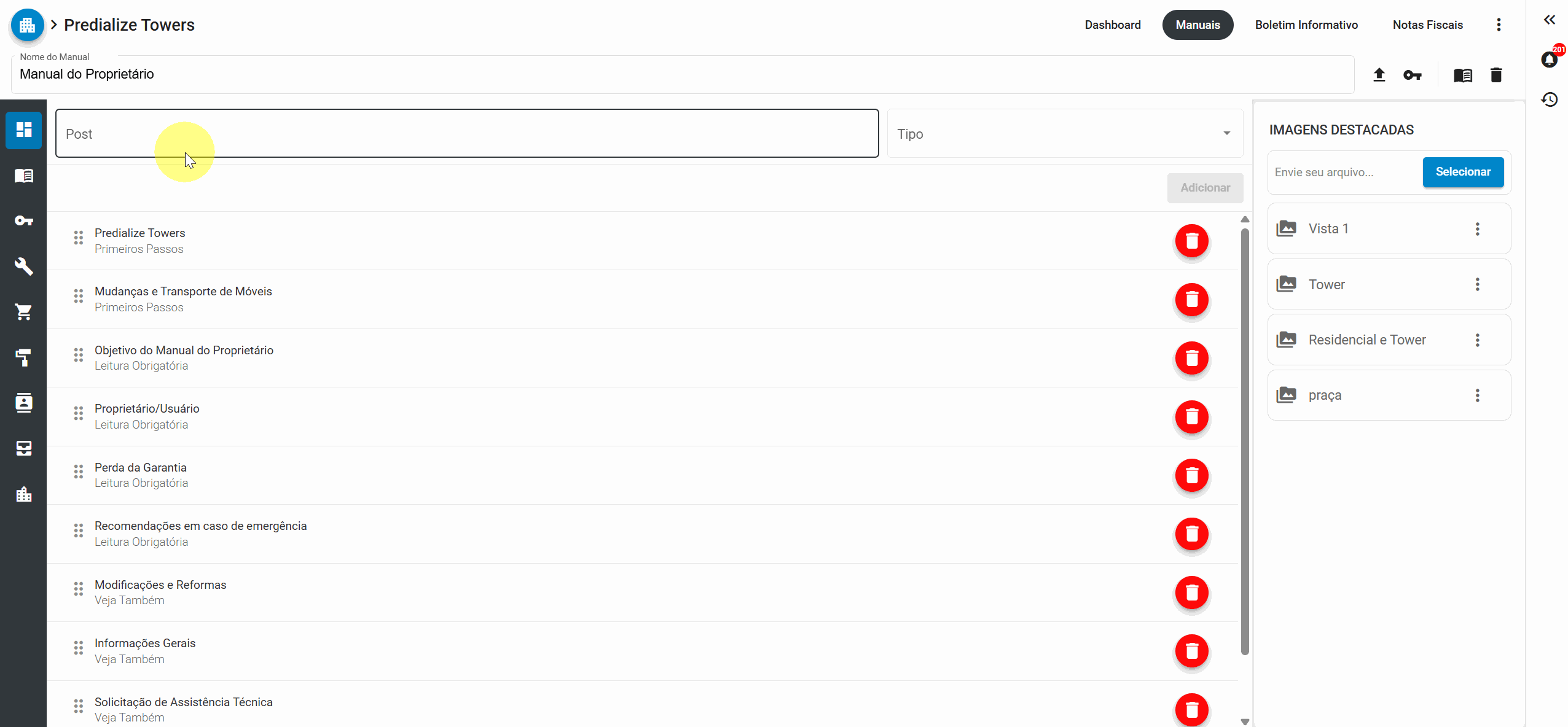This screenshot has height=727, width=1568.
Task: Switch to the Dashboard tab
Action: (1112, 25)
